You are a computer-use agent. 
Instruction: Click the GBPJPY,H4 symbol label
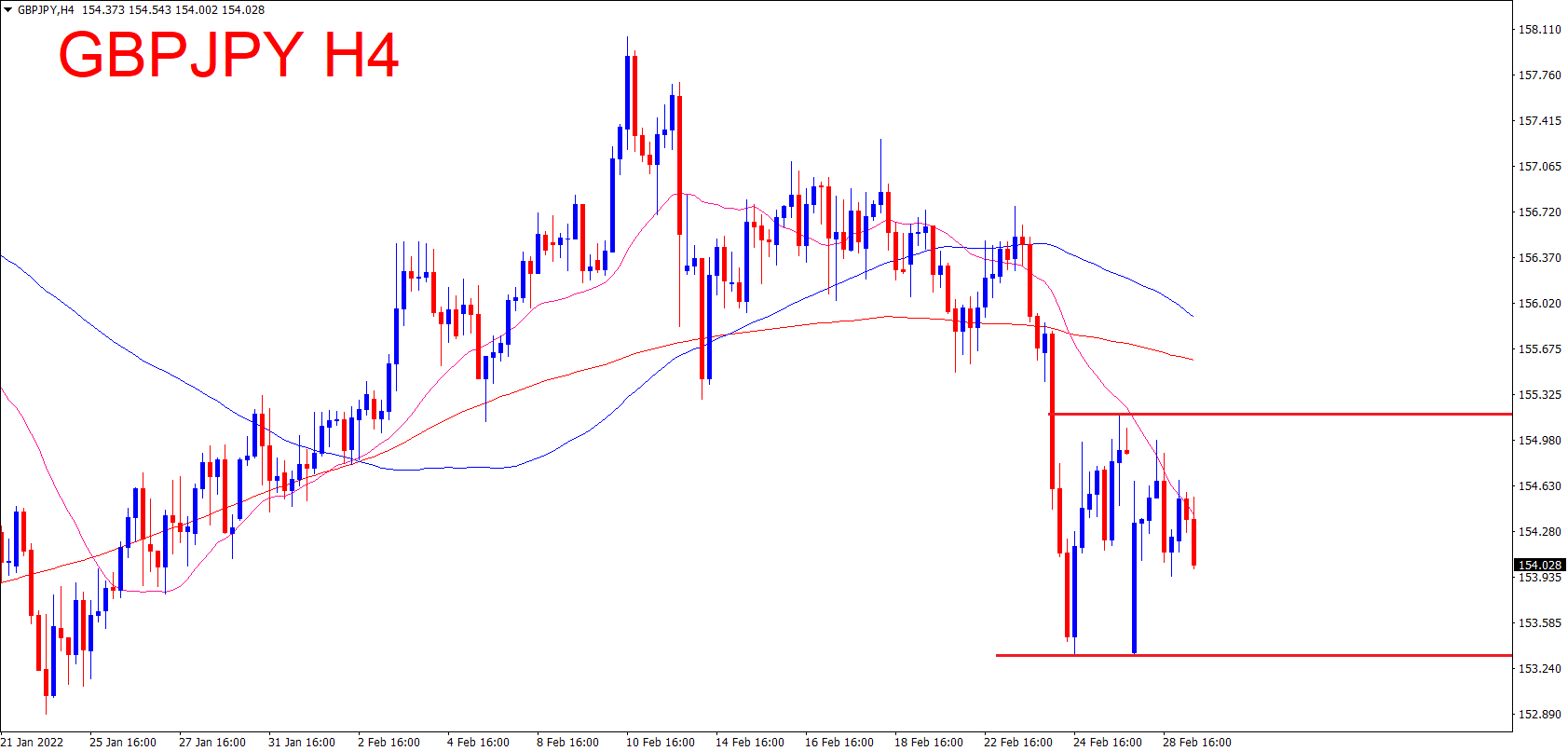46,10
